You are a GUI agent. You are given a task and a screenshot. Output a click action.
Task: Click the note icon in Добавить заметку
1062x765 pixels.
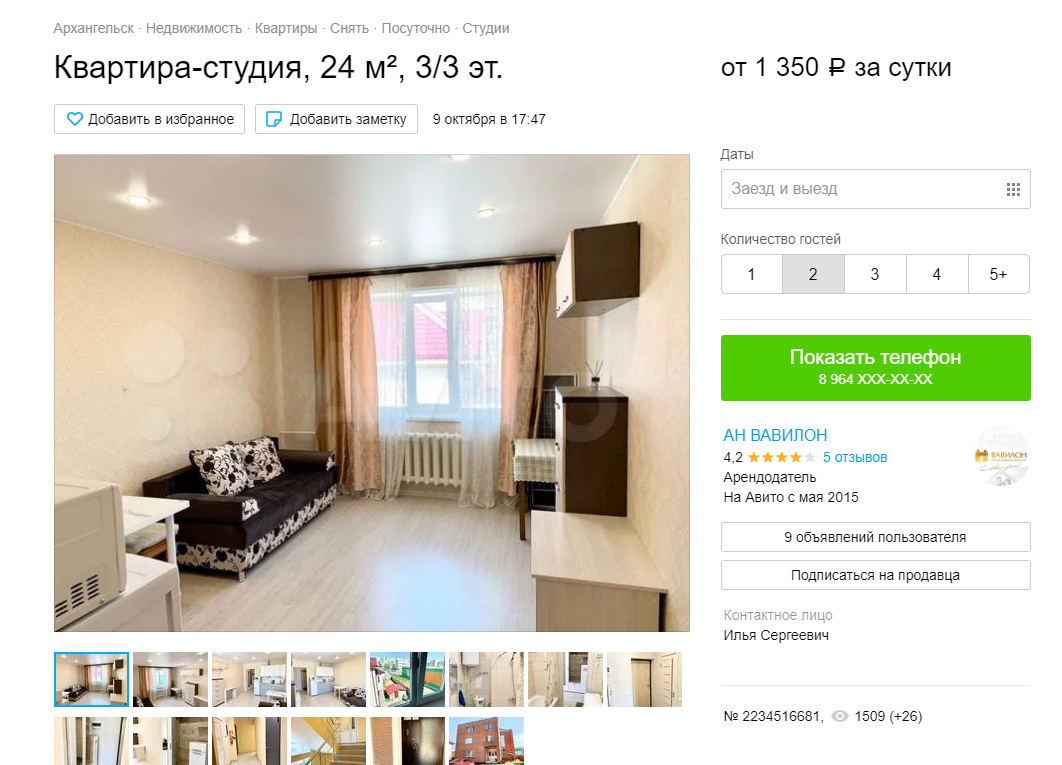[x=274, y=119]
